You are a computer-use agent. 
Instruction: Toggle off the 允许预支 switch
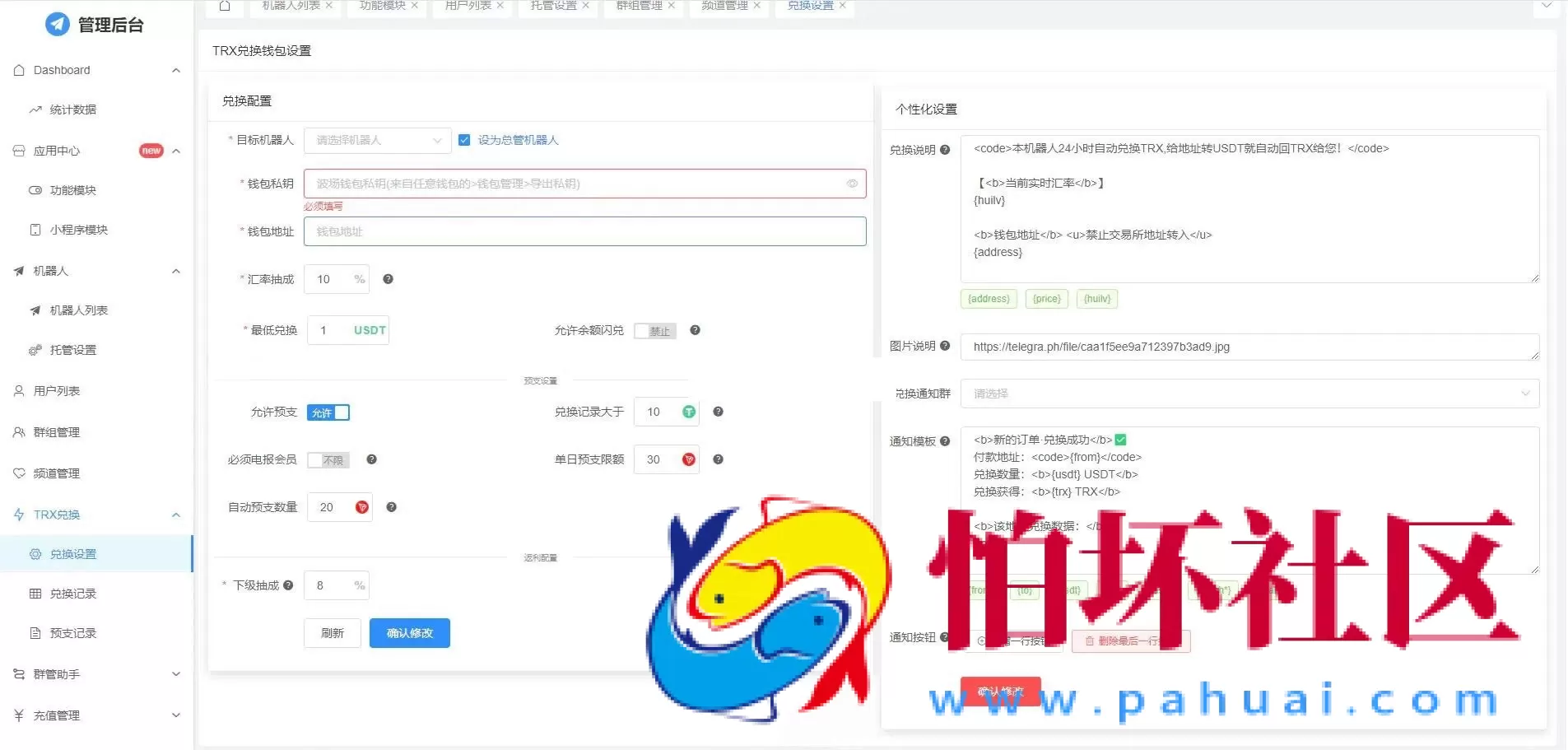(328, 412)
